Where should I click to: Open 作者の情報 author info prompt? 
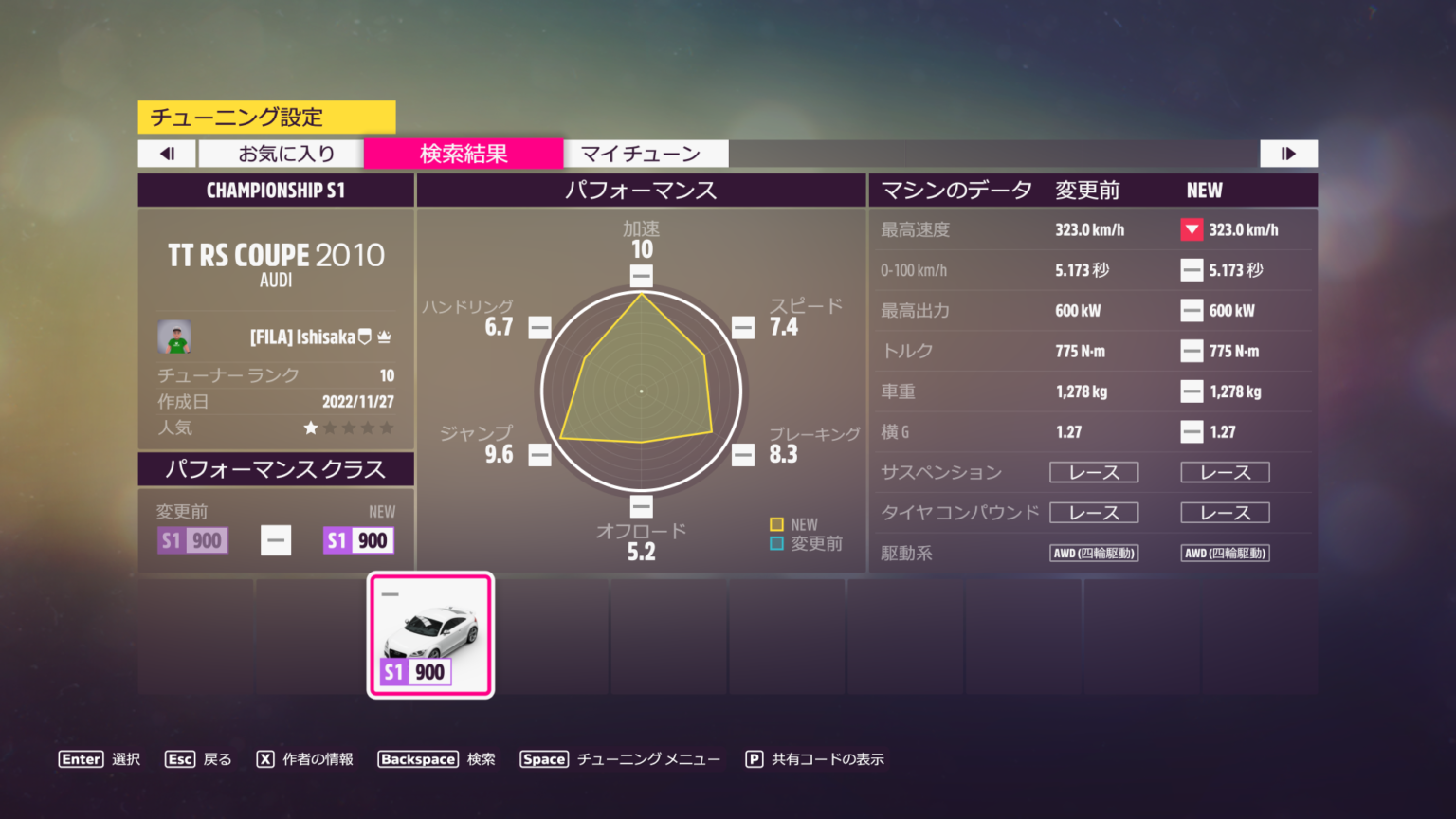(x=305, y=759)
